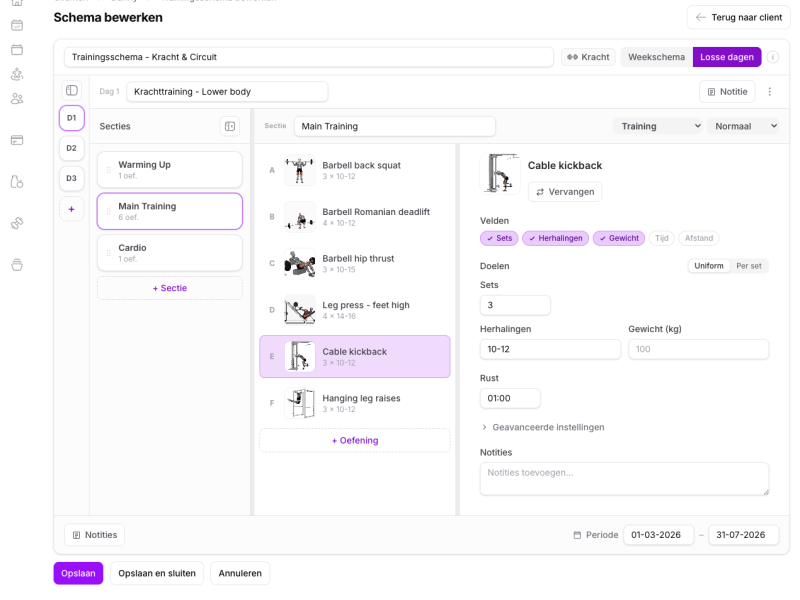Open the credit card payments sidebar icon
Viewport: 800px width, 600px height.
(x=17, y=140)
